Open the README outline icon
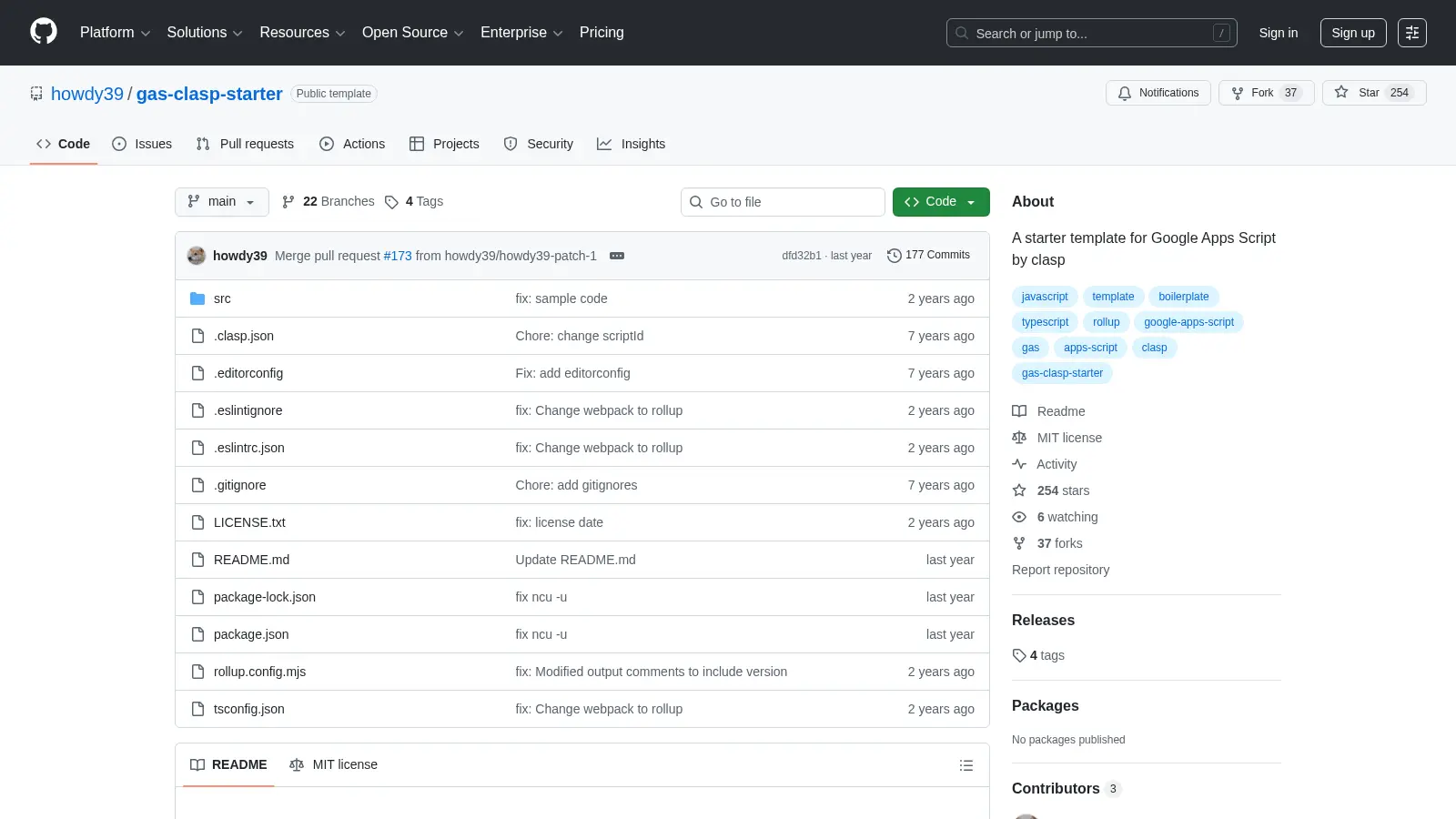Image resolution: width=1456 pixels, height=819 pixels. click(x=966, y=765)
